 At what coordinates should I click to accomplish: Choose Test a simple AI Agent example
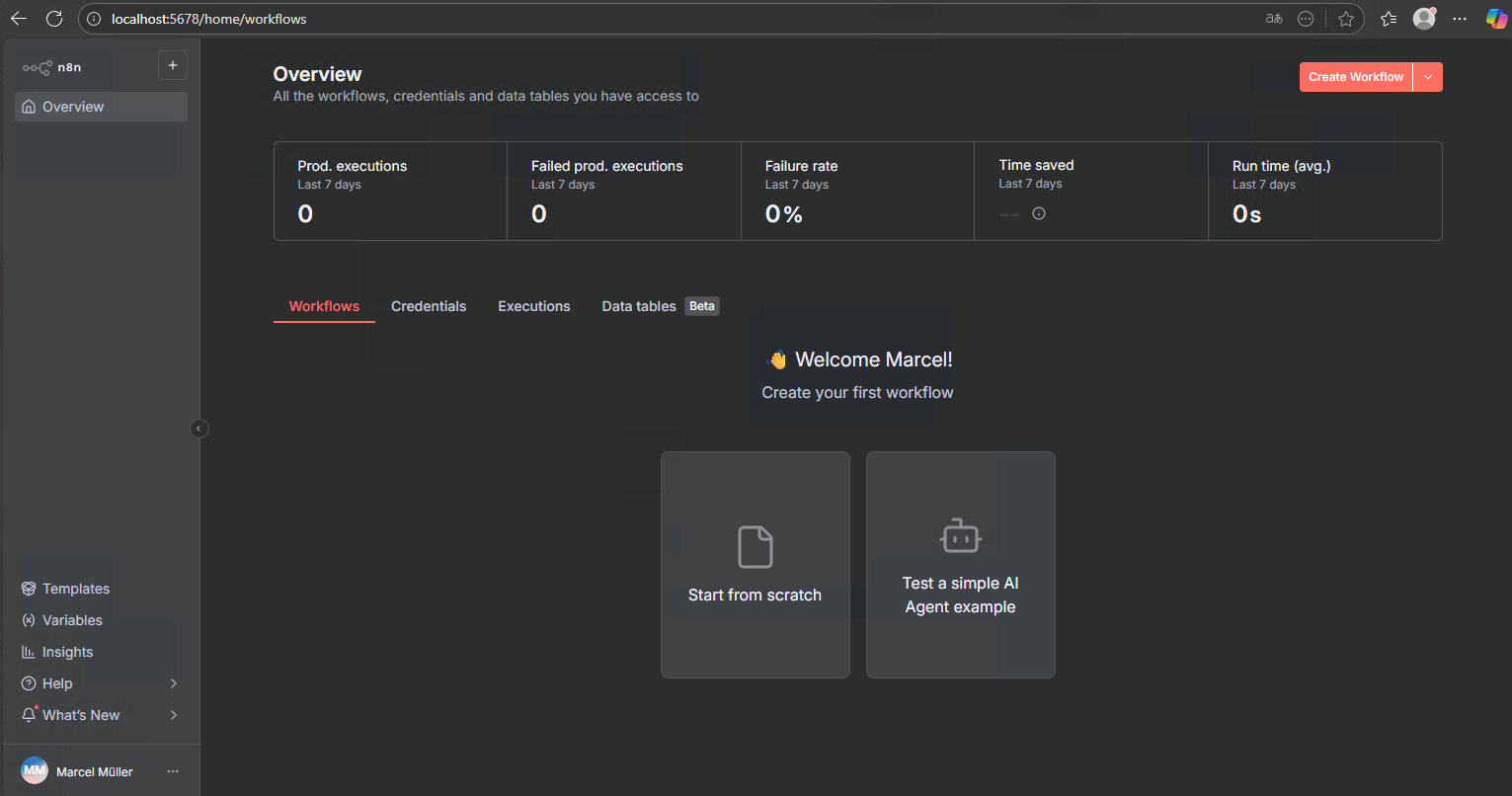tap(960, 565)
